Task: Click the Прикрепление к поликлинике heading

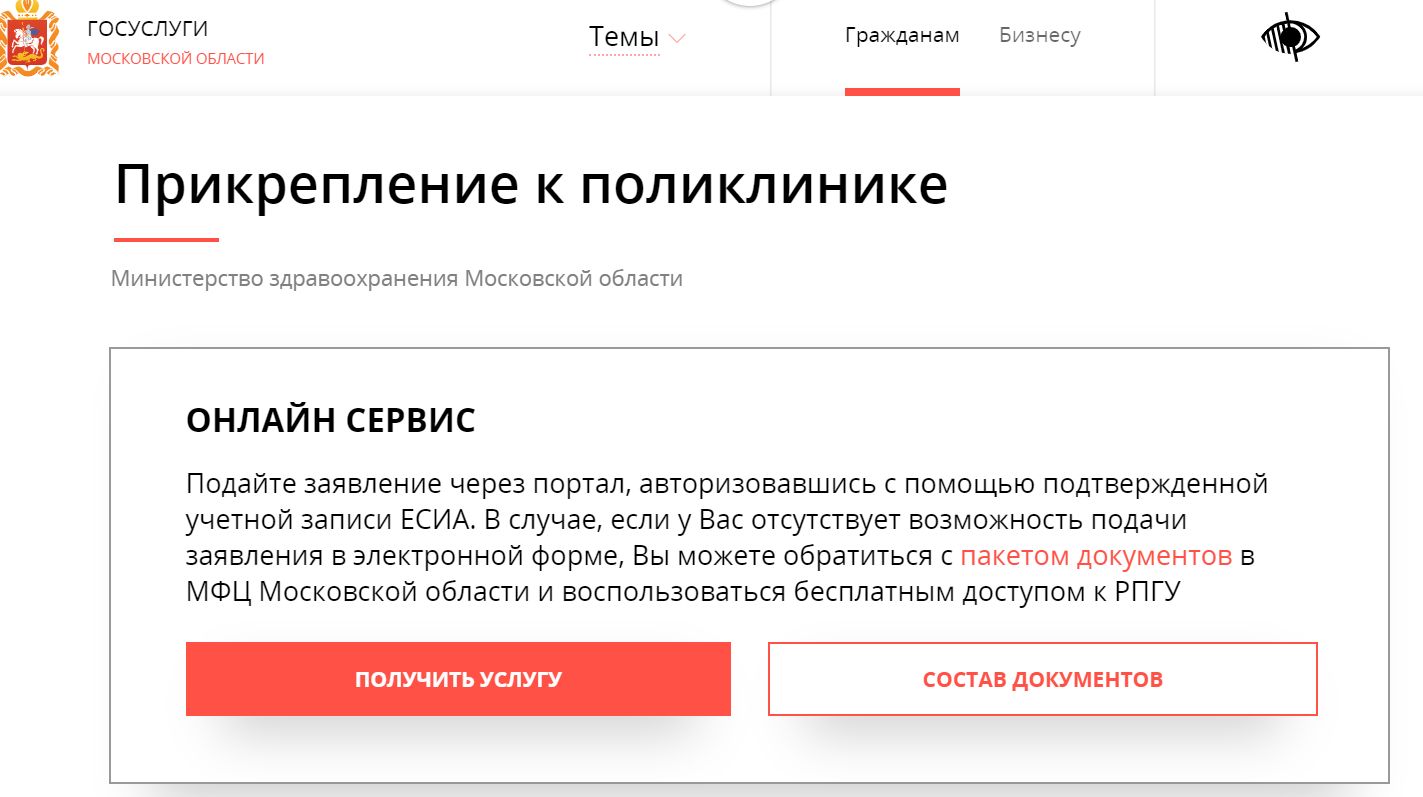Action: click(x=531, y=184)
